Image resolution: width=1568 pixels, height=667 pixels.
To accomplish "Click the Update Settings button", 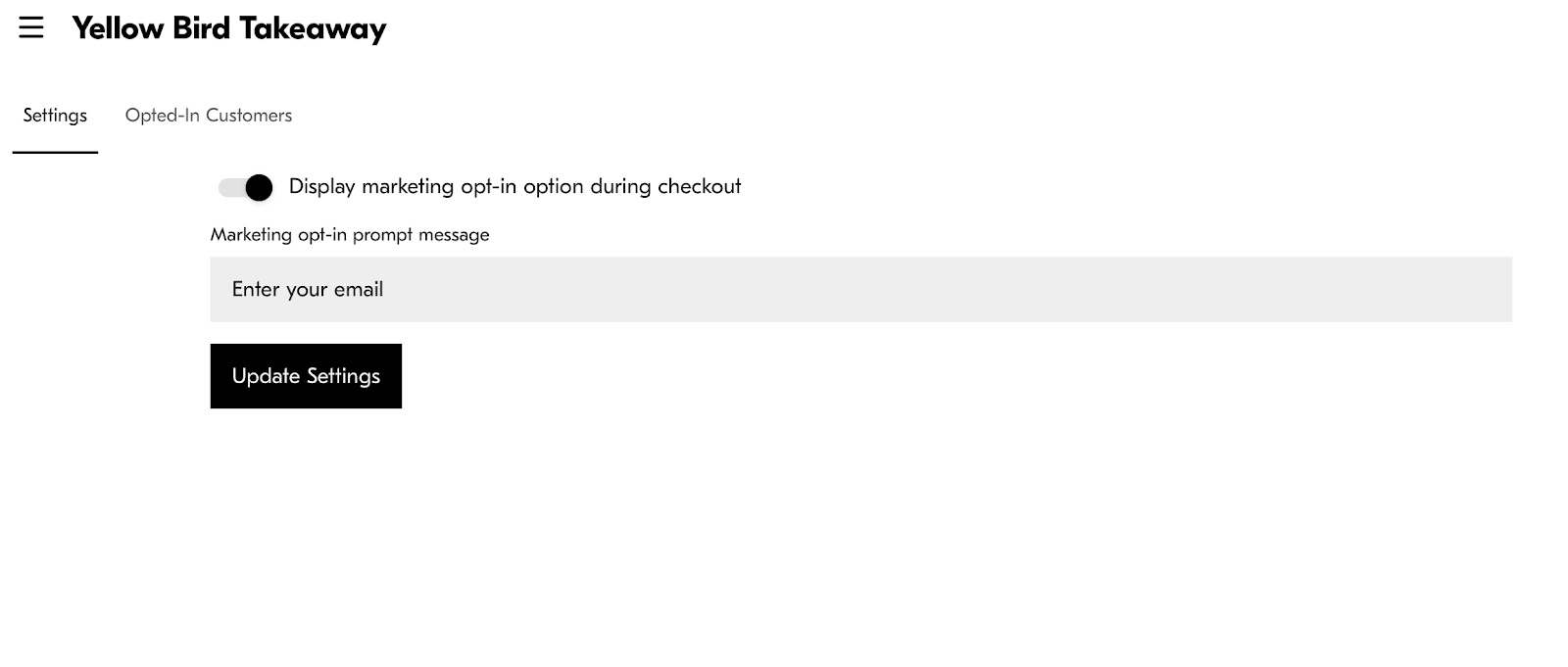I will click(306, 376).
